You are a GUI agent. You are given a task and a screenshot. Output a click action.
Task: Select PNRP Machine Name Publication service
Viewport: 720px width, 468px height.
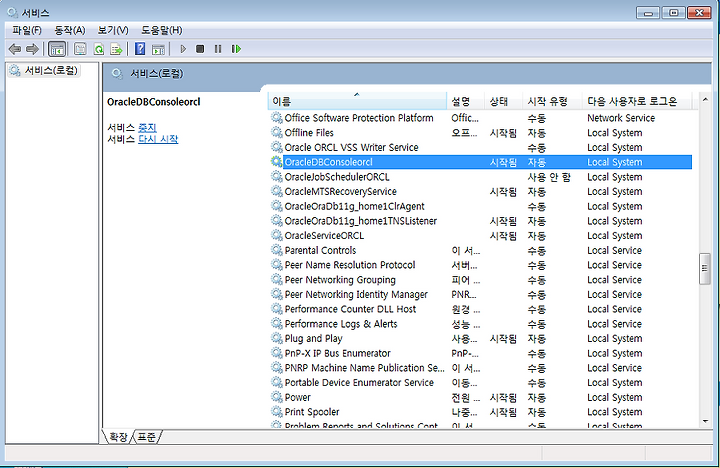[x=480, y=367]
